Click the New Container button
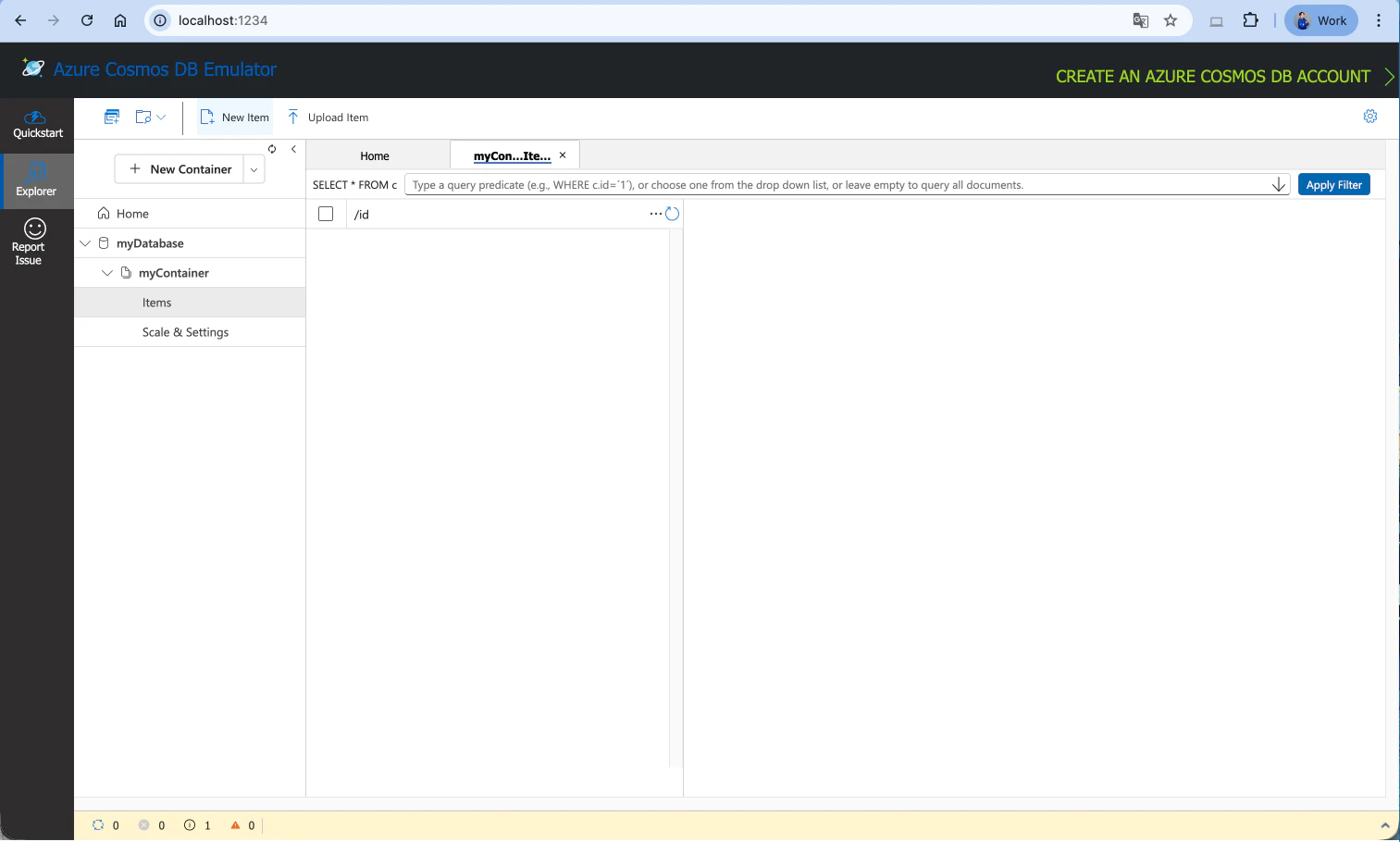 180,169
